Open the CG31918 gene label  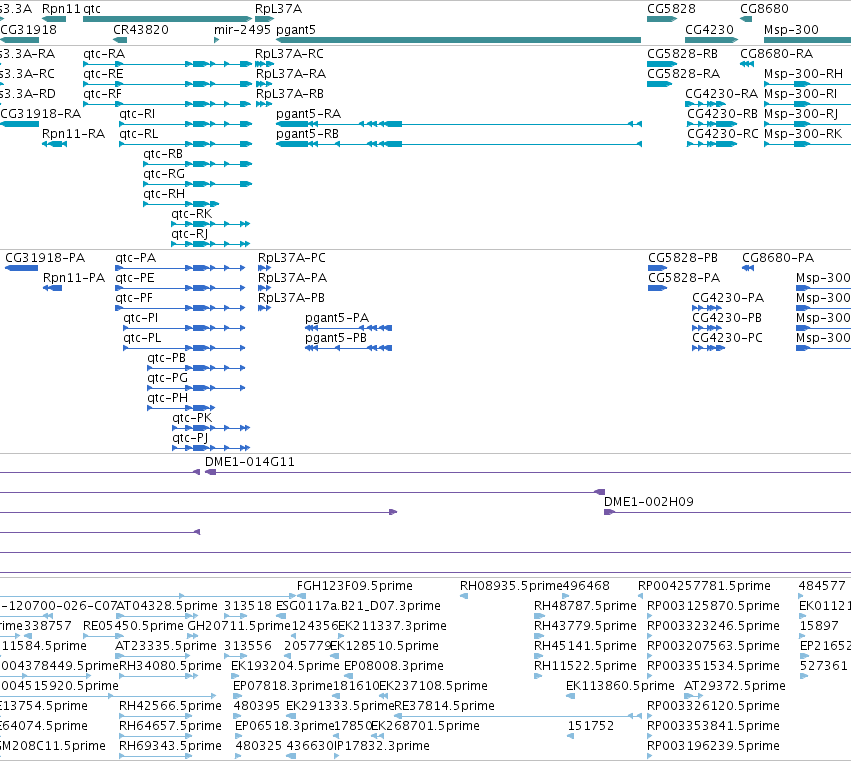click(x=29, y=30)
